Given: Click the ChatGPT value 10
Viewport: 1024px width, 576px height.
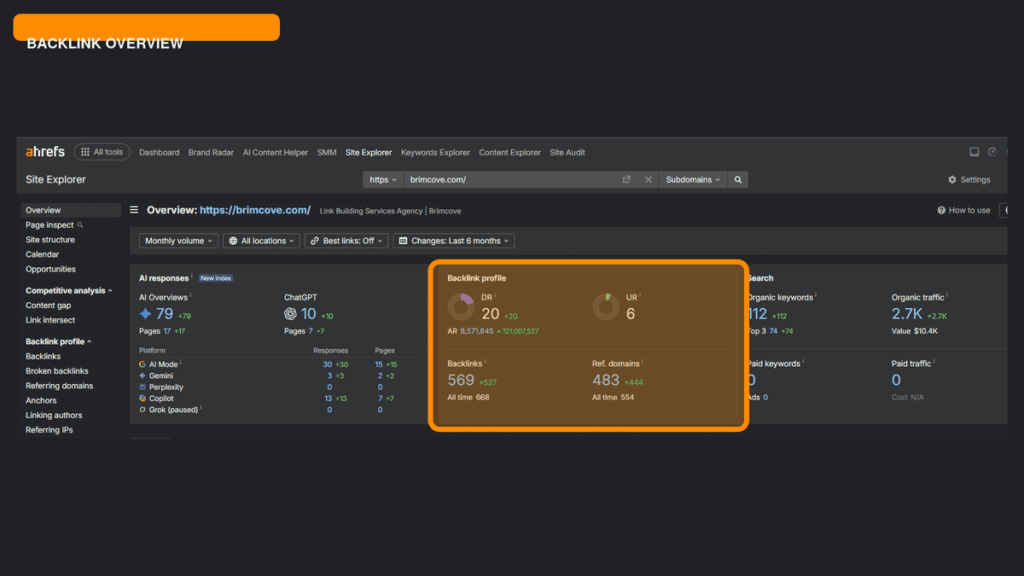Looking at the screenshot, I should coord(308,314).
